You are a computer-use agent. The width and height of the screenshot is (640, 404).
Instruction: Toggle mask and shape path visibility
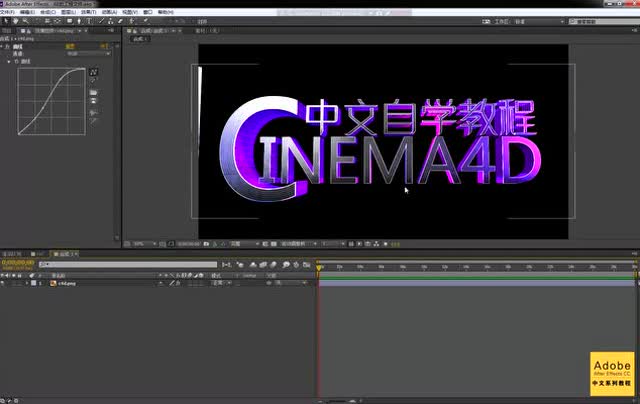[171, 244]
